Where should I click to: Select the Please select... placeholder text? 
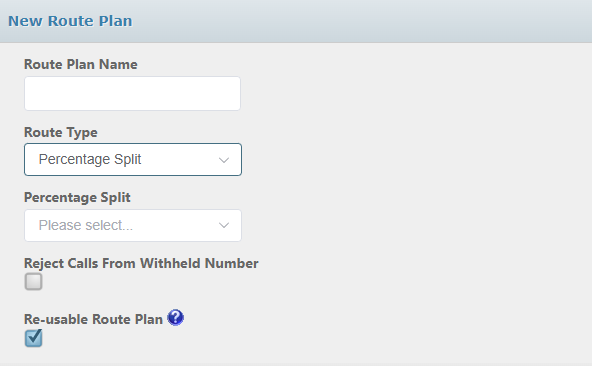(86, 225)
